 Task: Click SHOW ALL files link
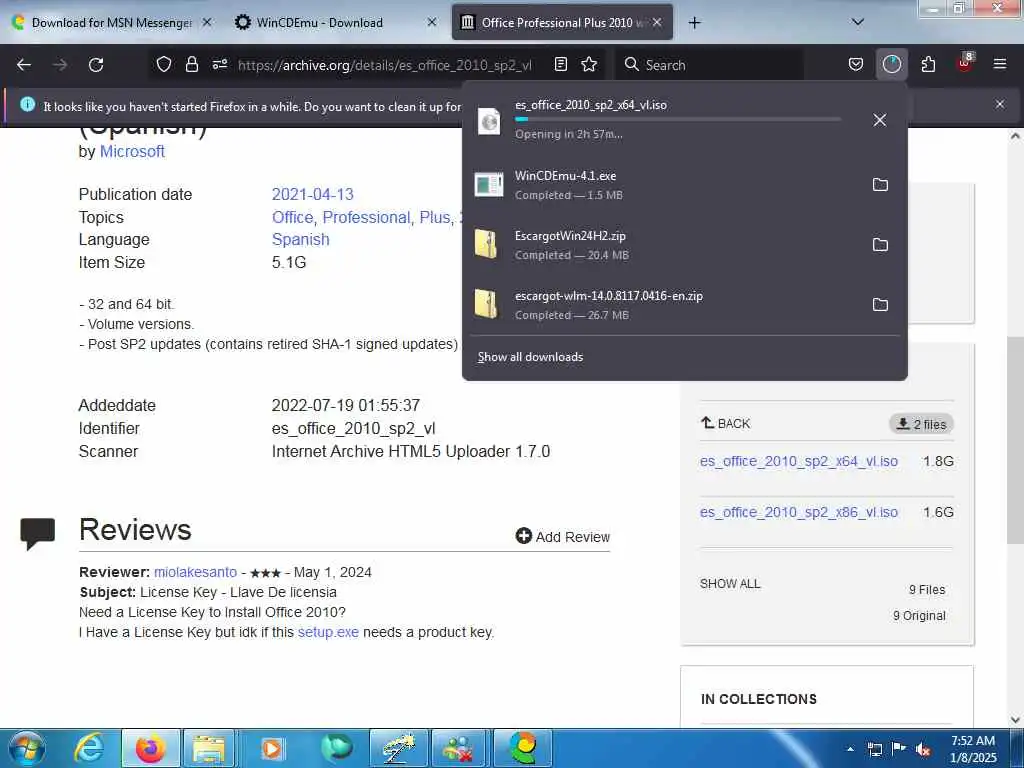tap(729, 584)
